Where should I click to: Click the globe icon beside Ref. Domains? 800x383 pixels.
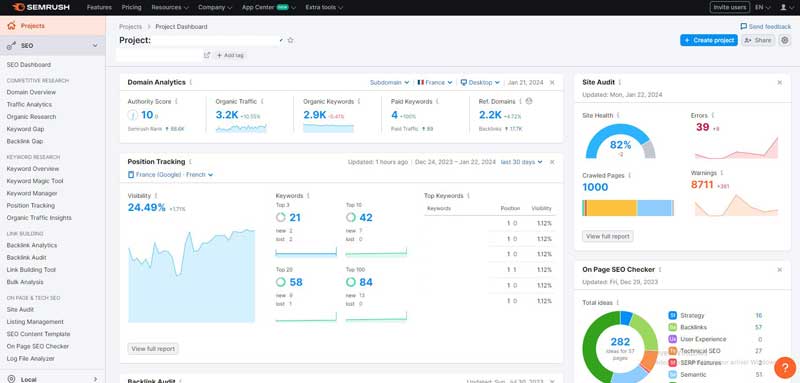click(529, 101)
